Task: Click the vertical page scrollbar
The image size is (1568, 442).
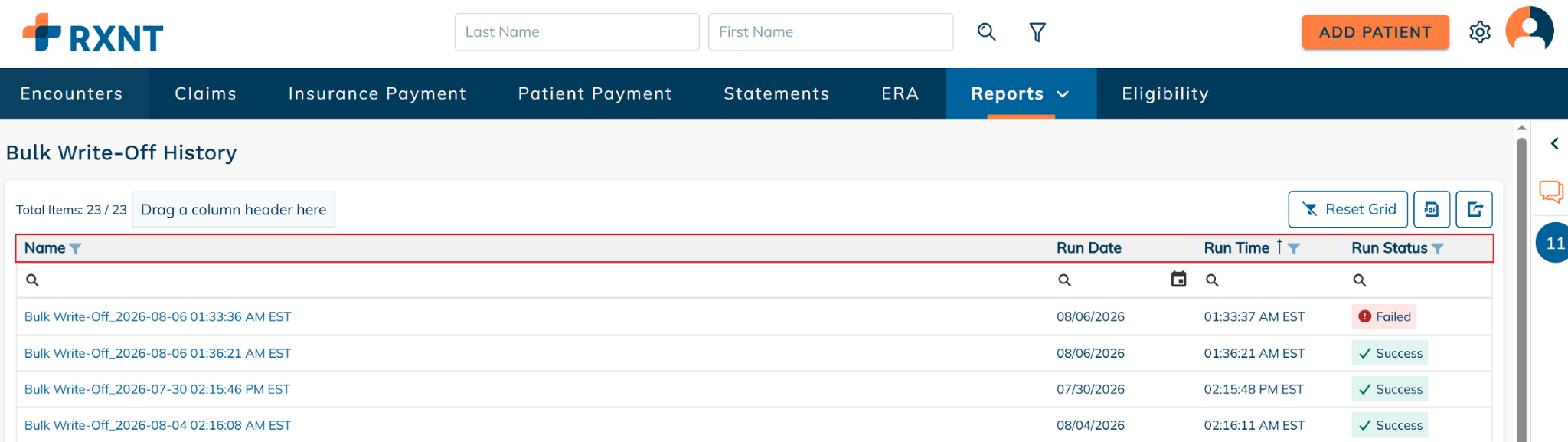Action: 1522,283
